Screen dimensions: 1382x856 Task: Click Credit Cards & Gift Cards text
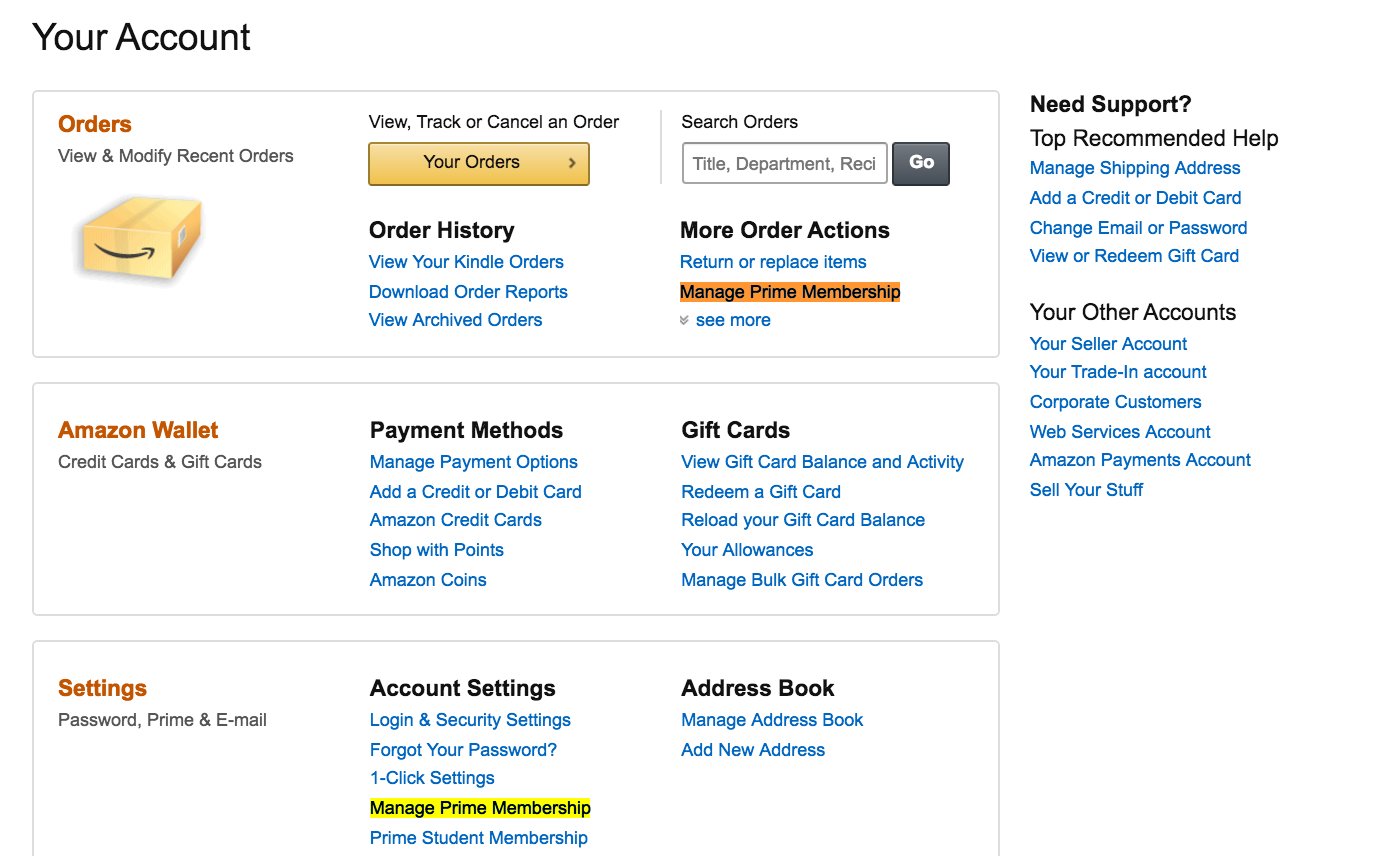click(x=160, y=462)
